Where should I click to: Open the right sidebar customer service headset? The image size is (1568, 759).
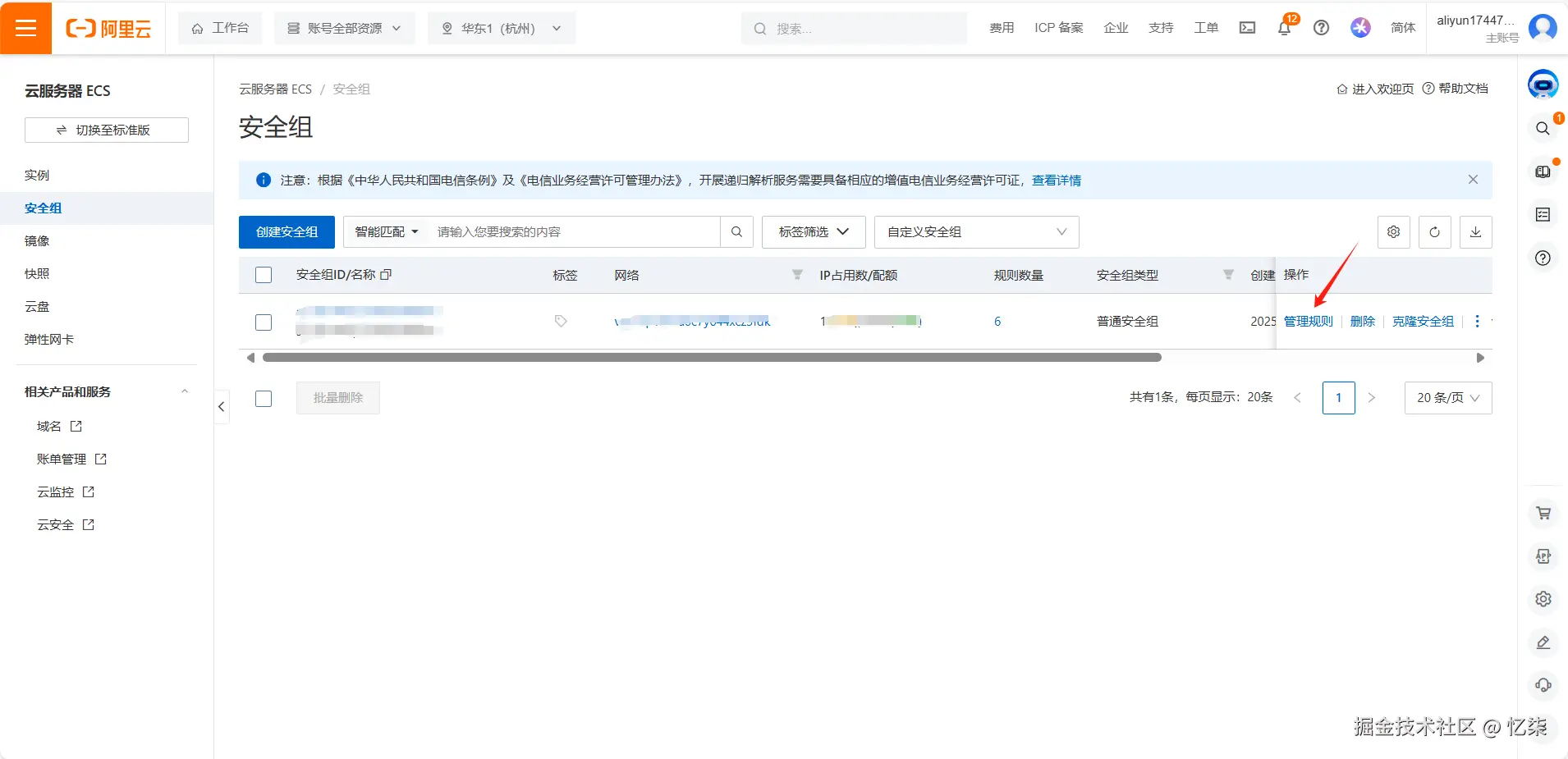[1543, 685]
